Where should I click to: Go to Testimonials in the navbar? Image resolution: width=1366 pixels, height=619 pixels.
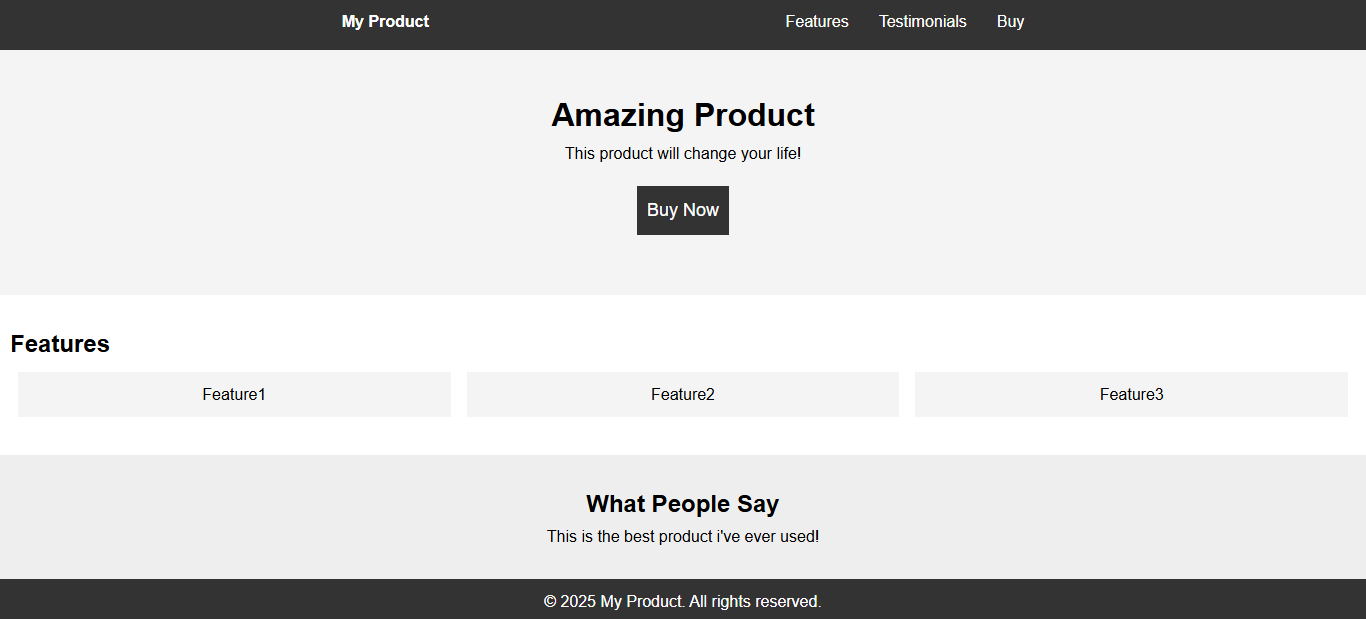[x=922, y=22]
